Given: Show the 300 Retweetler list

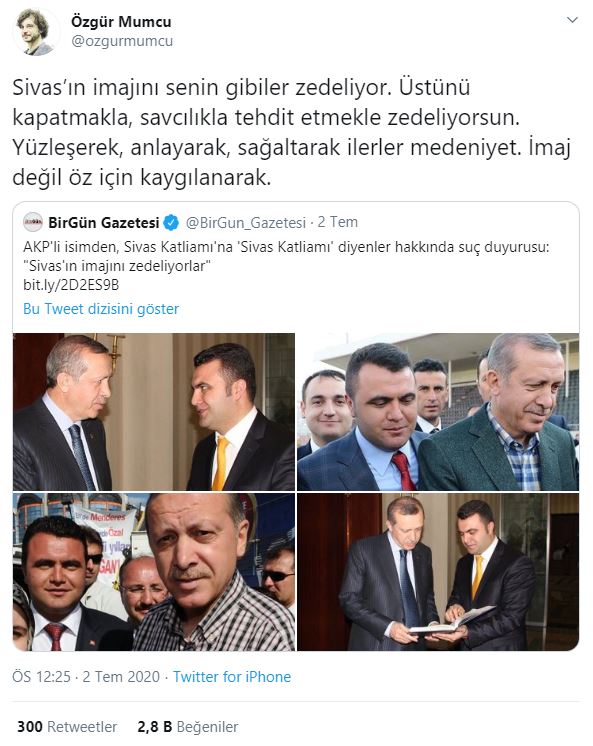Looking at the screenshot, I should (x=67, y=727).
